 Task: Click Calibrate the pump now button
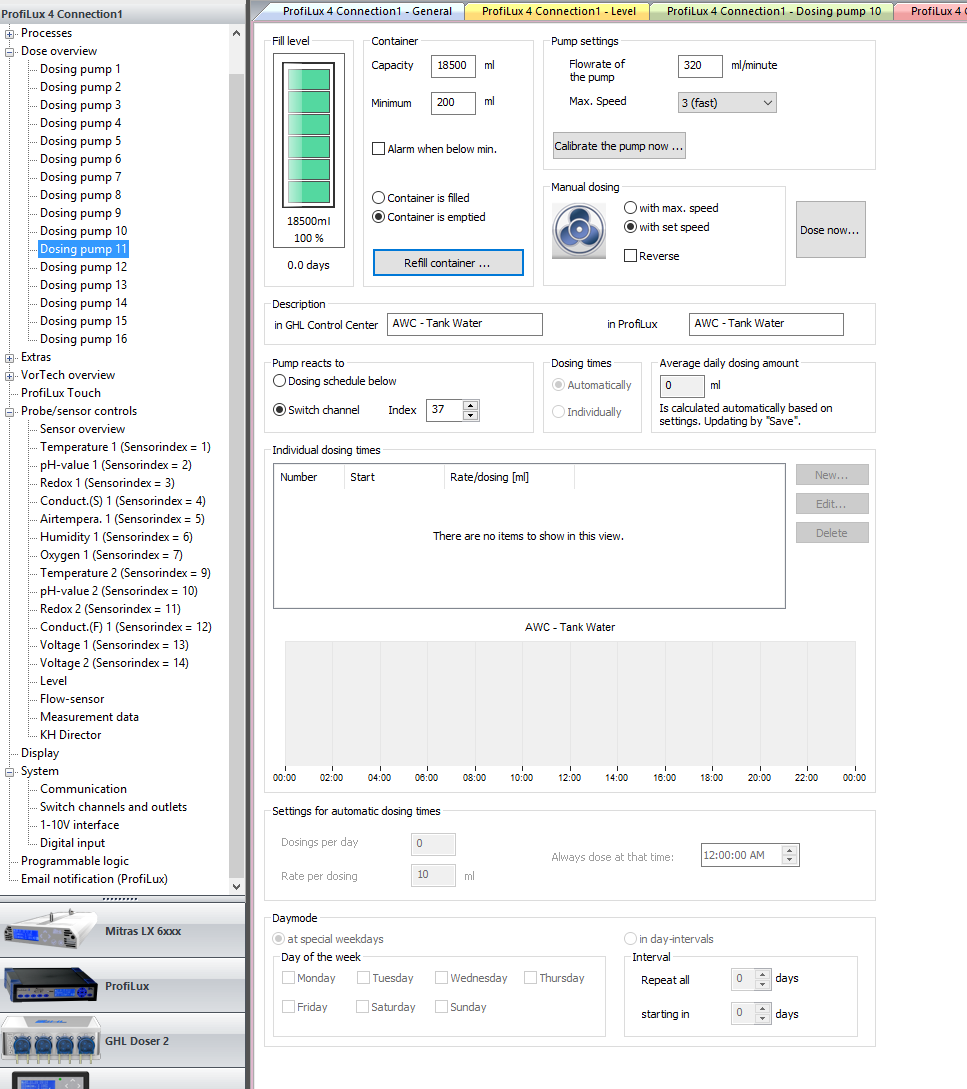[x=619, y=146]
